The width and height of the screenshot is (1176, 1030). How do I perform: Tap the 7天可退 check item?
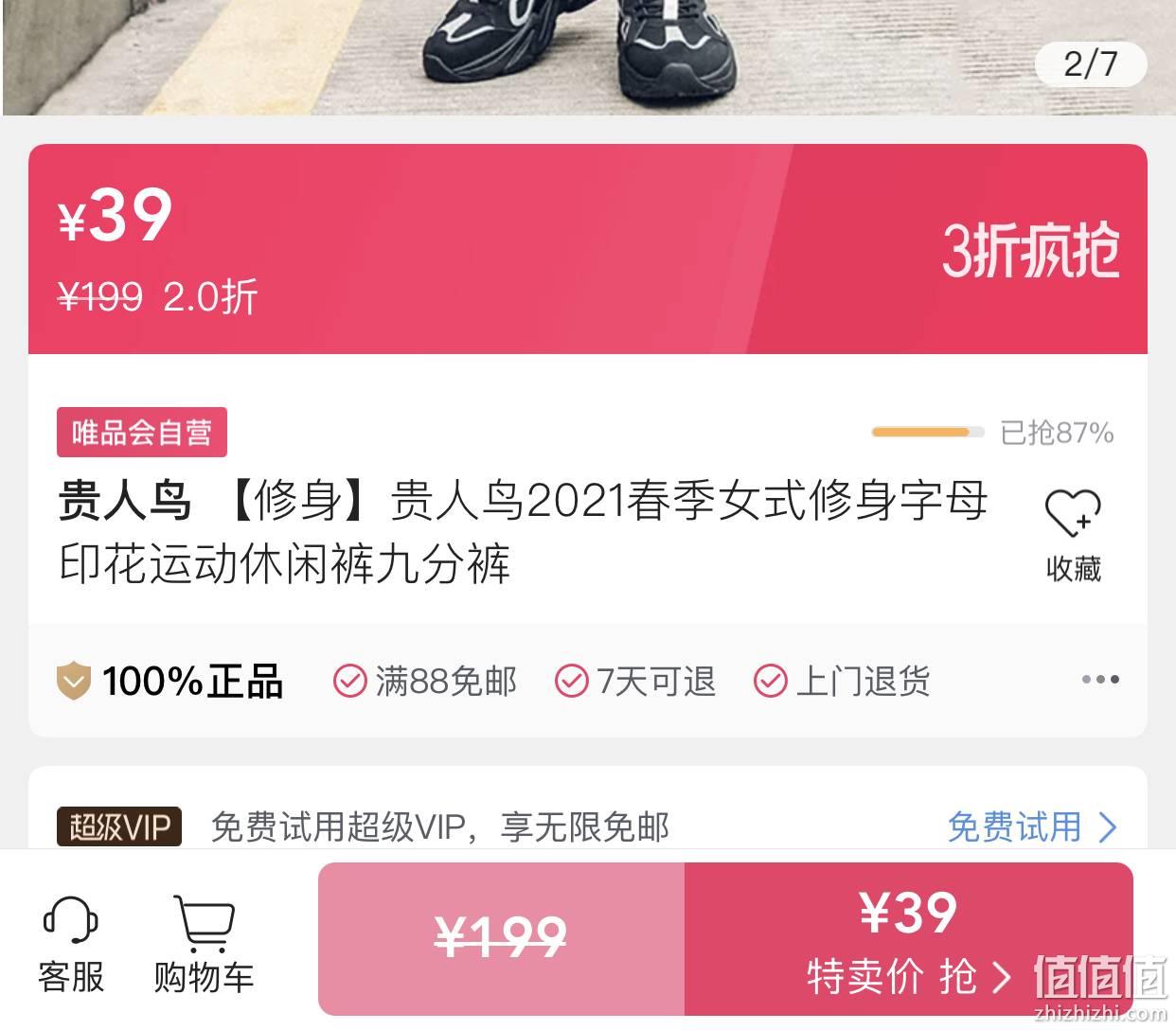coord(635,681)
